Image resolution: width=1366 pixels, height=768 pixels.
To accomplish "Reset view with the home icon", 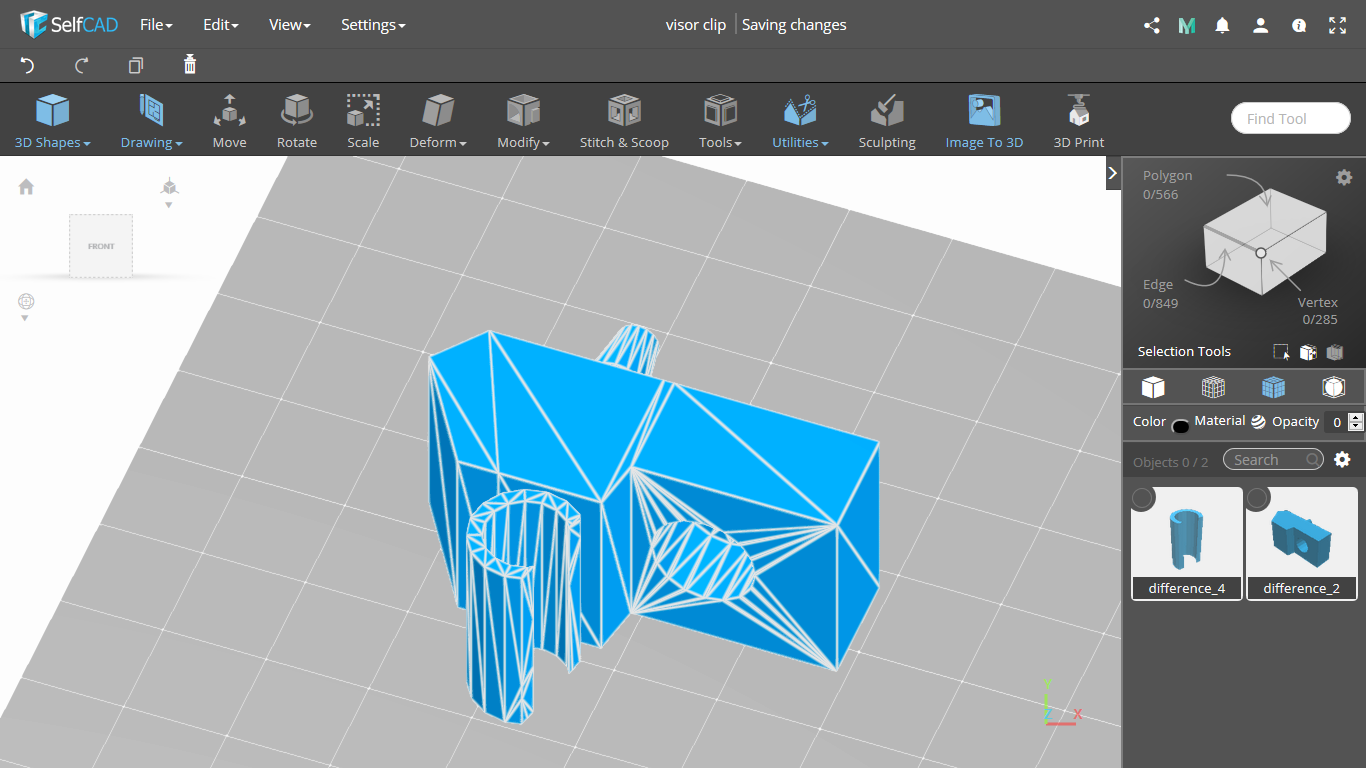I will pos(26,187).
